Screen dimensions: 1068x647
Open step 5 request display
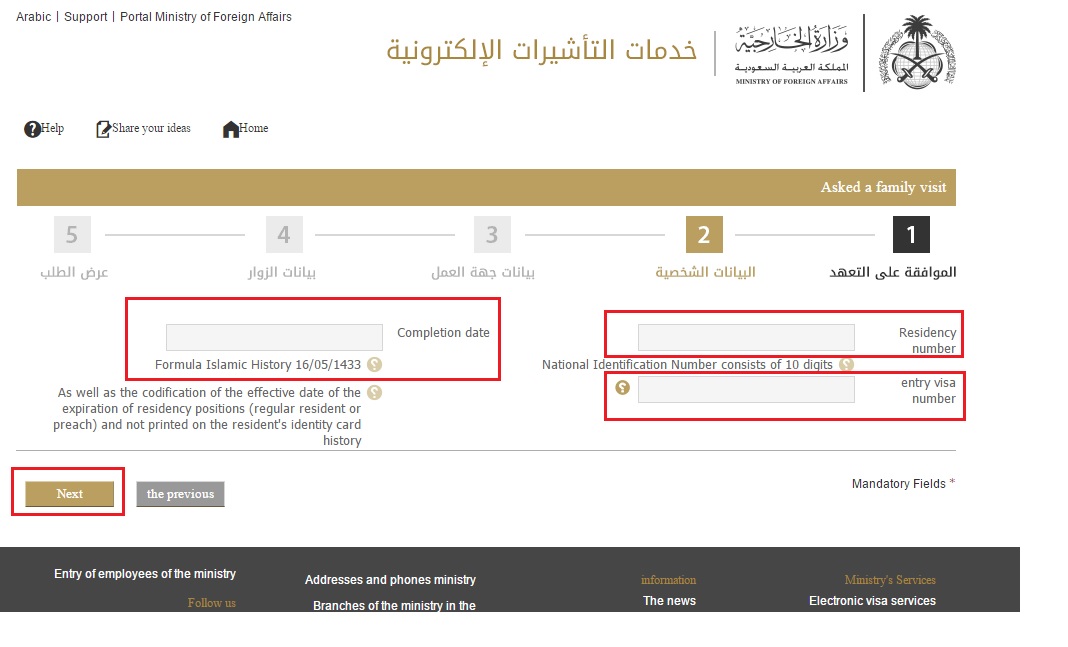[72, 235]
